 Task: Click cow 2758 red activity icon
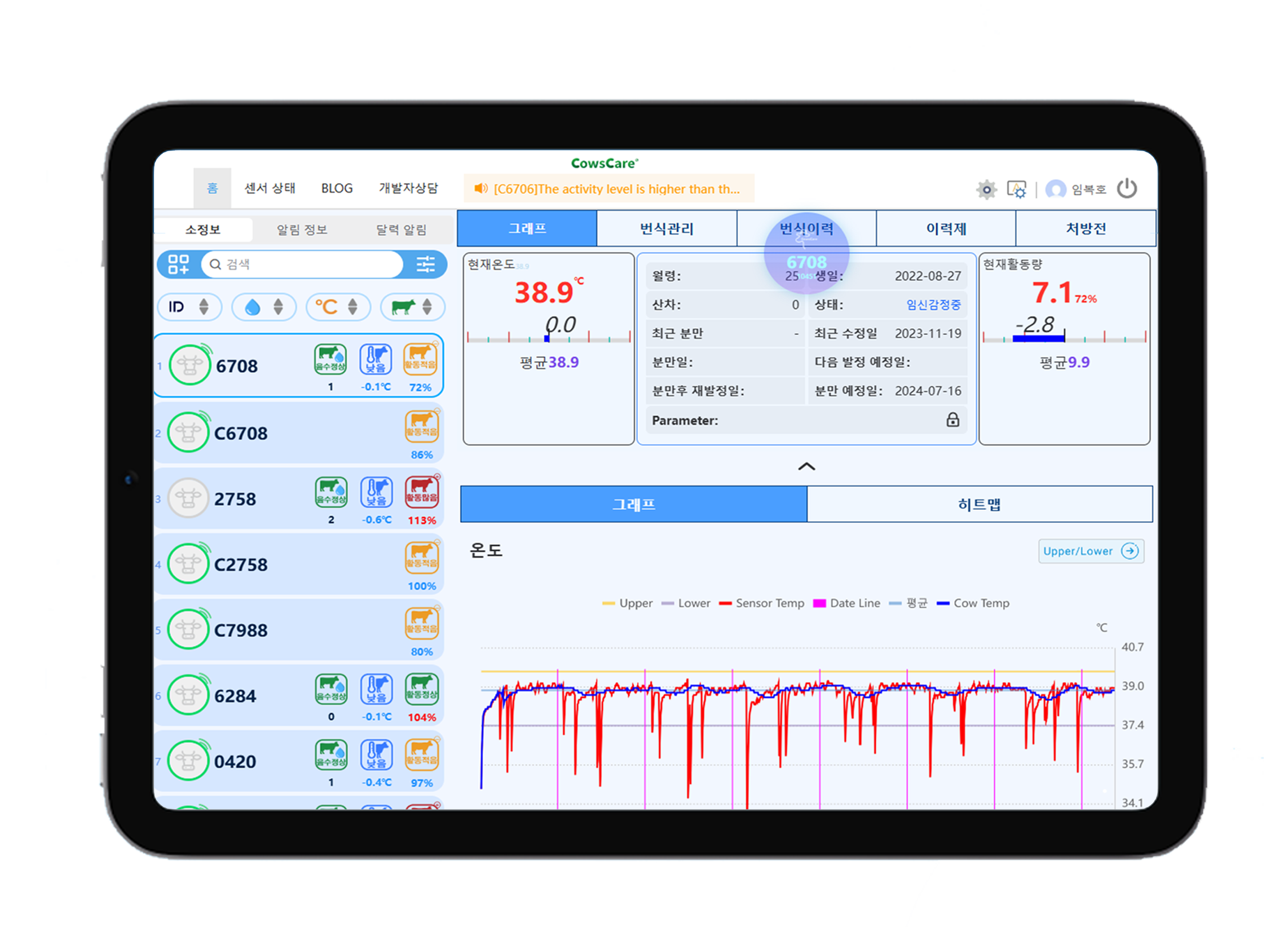click(x=421, y=492)
